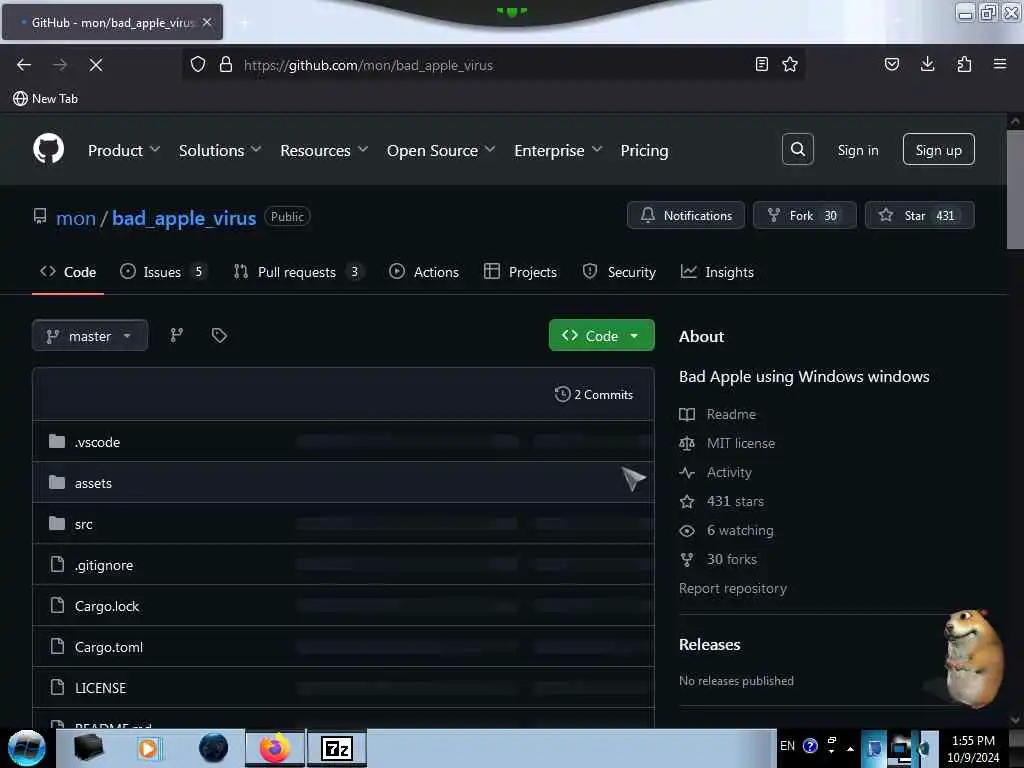This screenshot has width=1024, height=768.
Task: View tags using the tag icon
Action: pyautogui.click(x=219, y=336)
